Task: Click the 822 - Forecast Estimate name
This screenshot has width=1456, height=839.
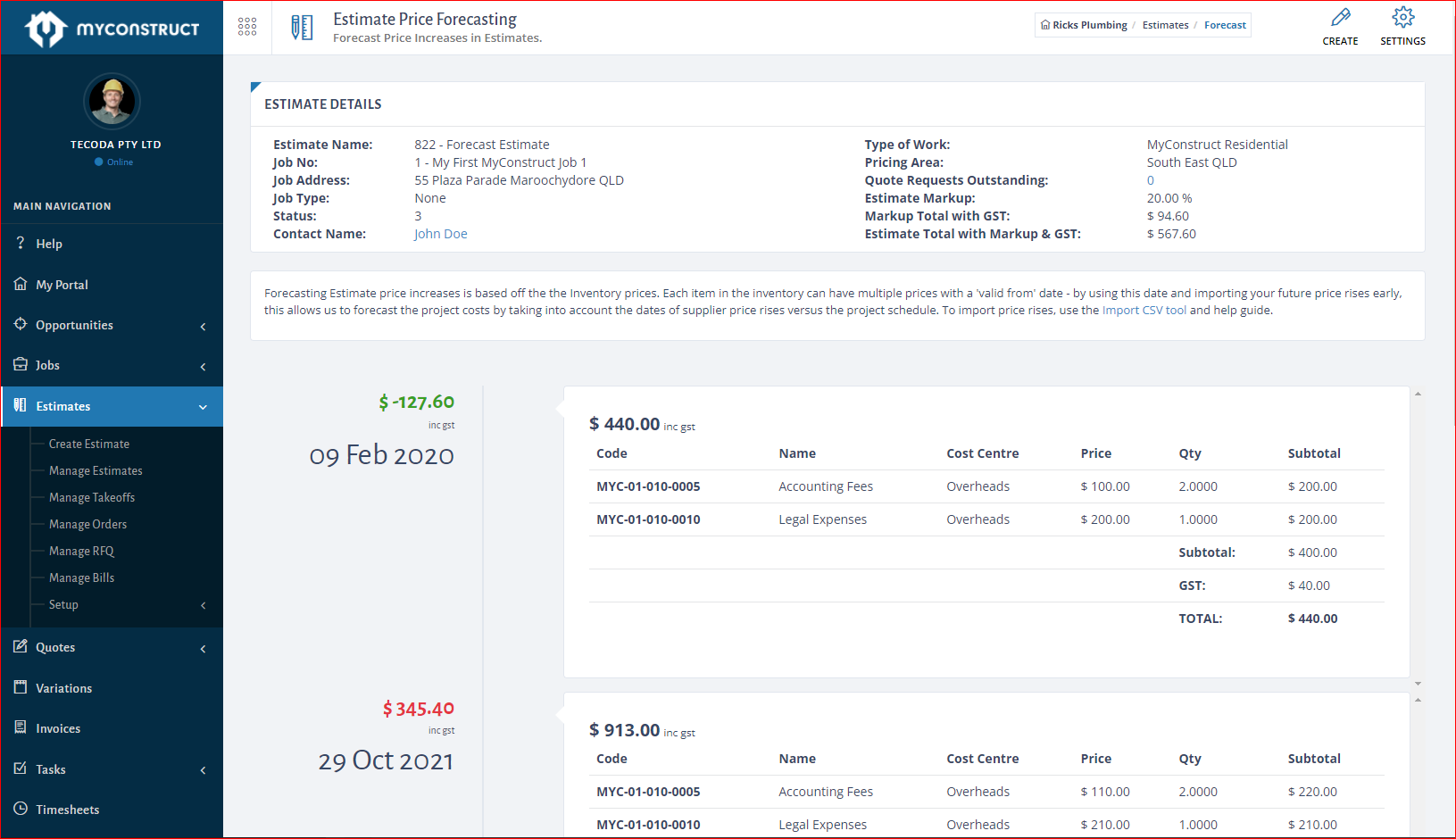Action: [x=482, y=145]
